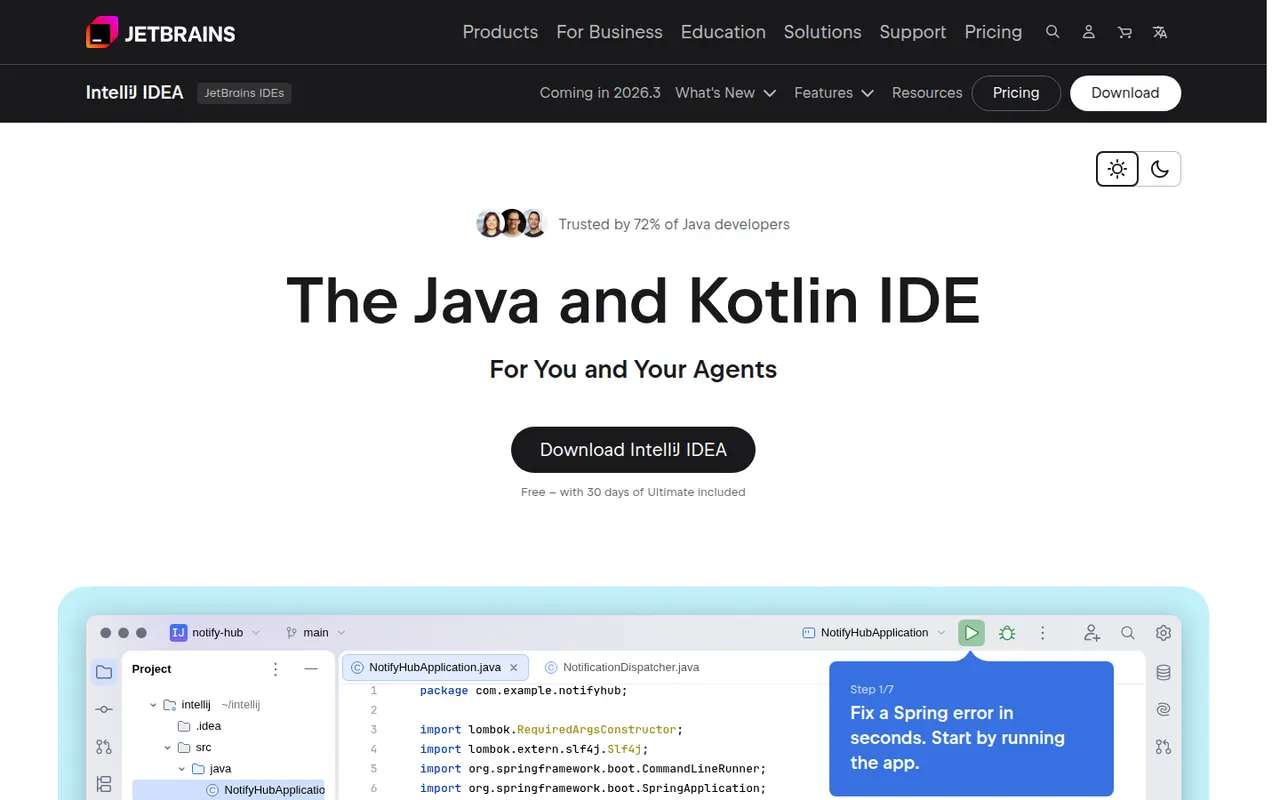Open the Products menu
This screenshot has width=1280, height=800.
[500, 32]
